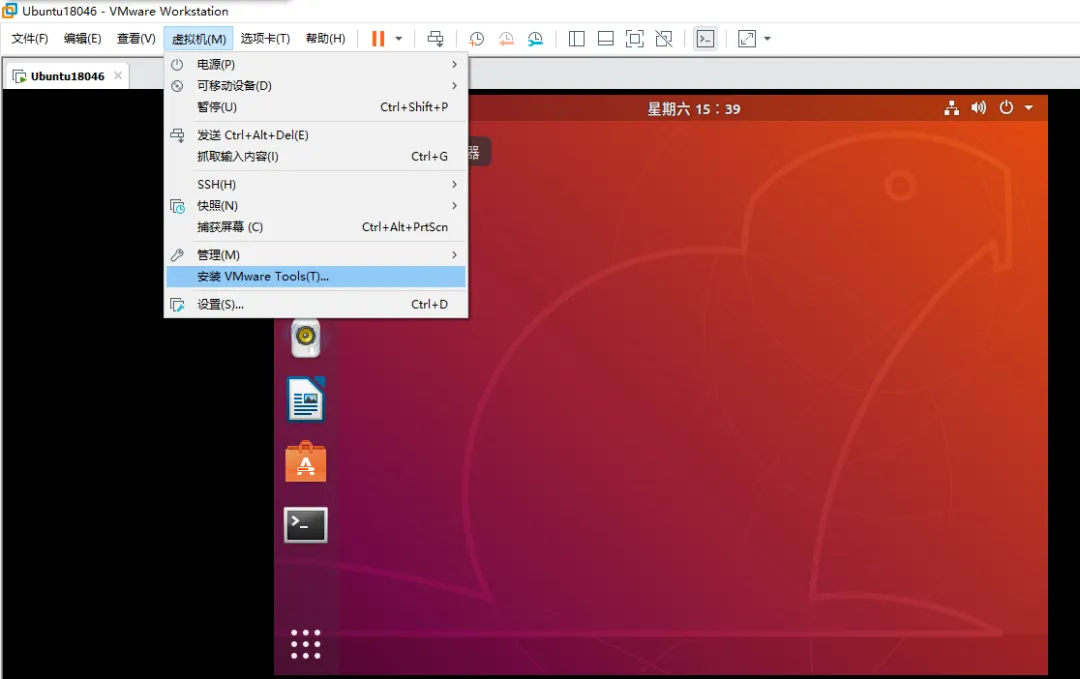
Task: Enter full screen mode icon
Action: pyautogui.click(x=634, y=39)
